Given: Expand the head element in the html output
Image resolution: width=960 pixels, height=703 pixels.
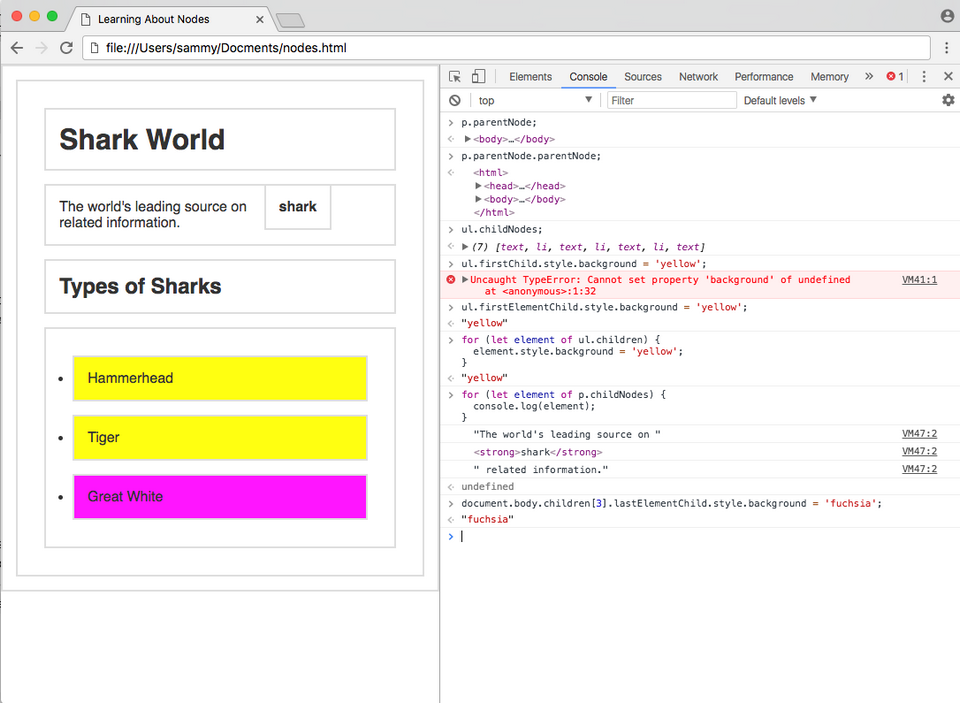Looking at the screenshot, I should pyautogui.click(x=478, y=186).
